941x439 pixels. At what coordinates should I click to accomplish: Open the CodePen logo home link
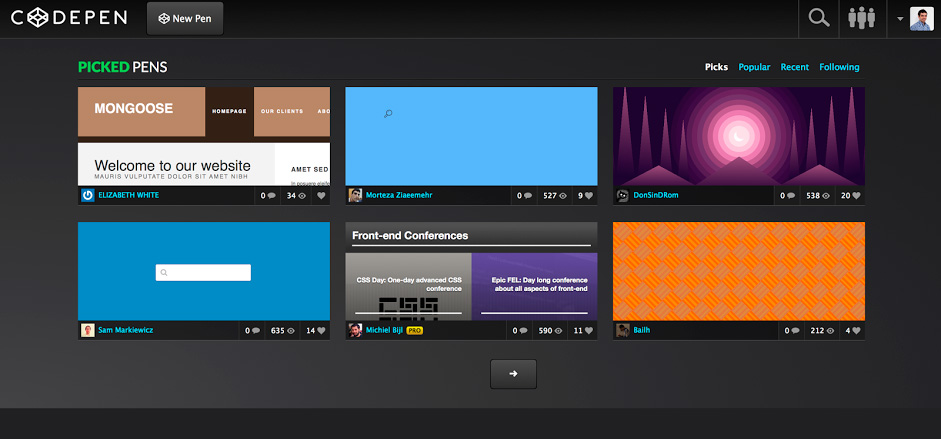pos(69,17)
